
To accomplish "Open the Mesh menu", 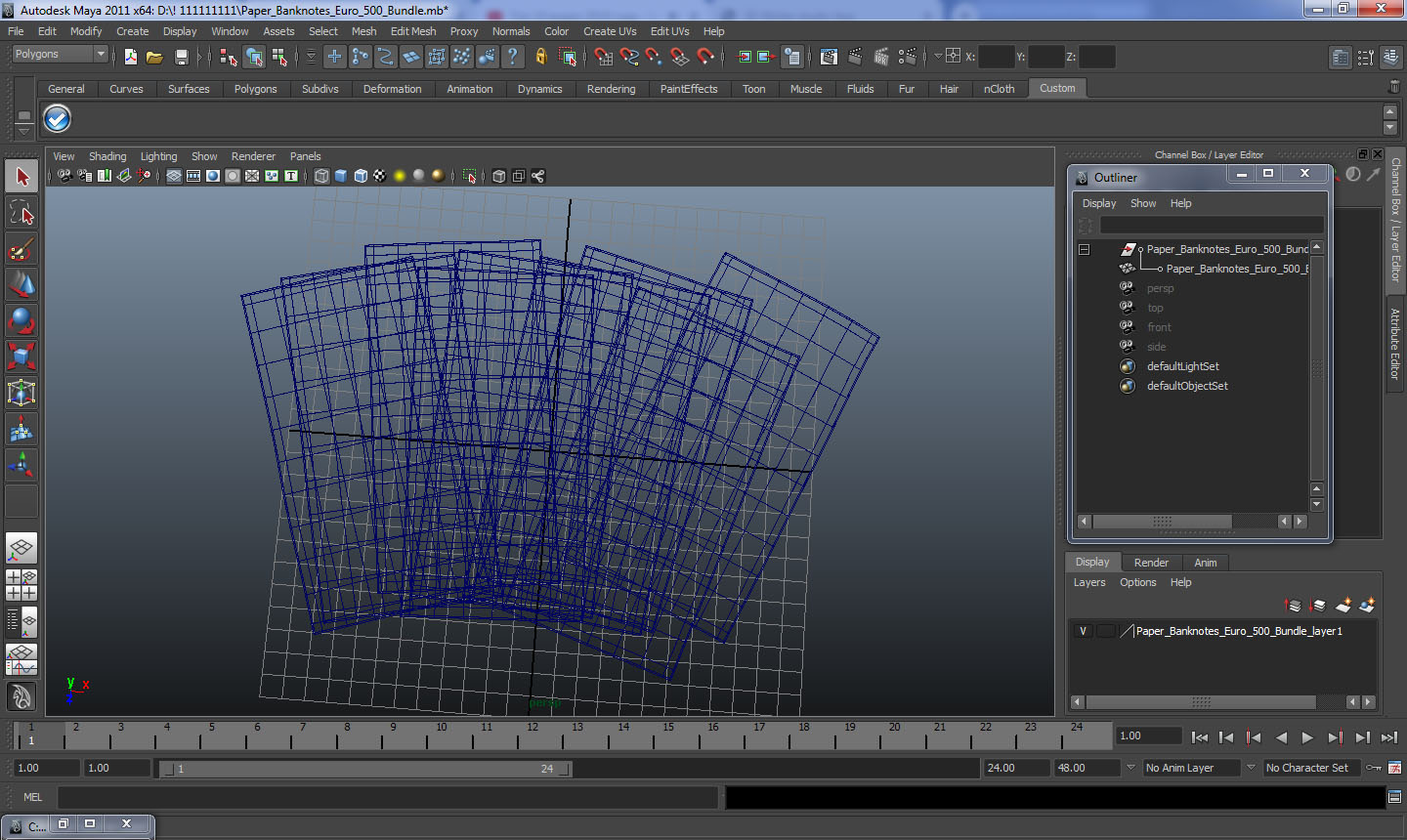I will (363, 31).
